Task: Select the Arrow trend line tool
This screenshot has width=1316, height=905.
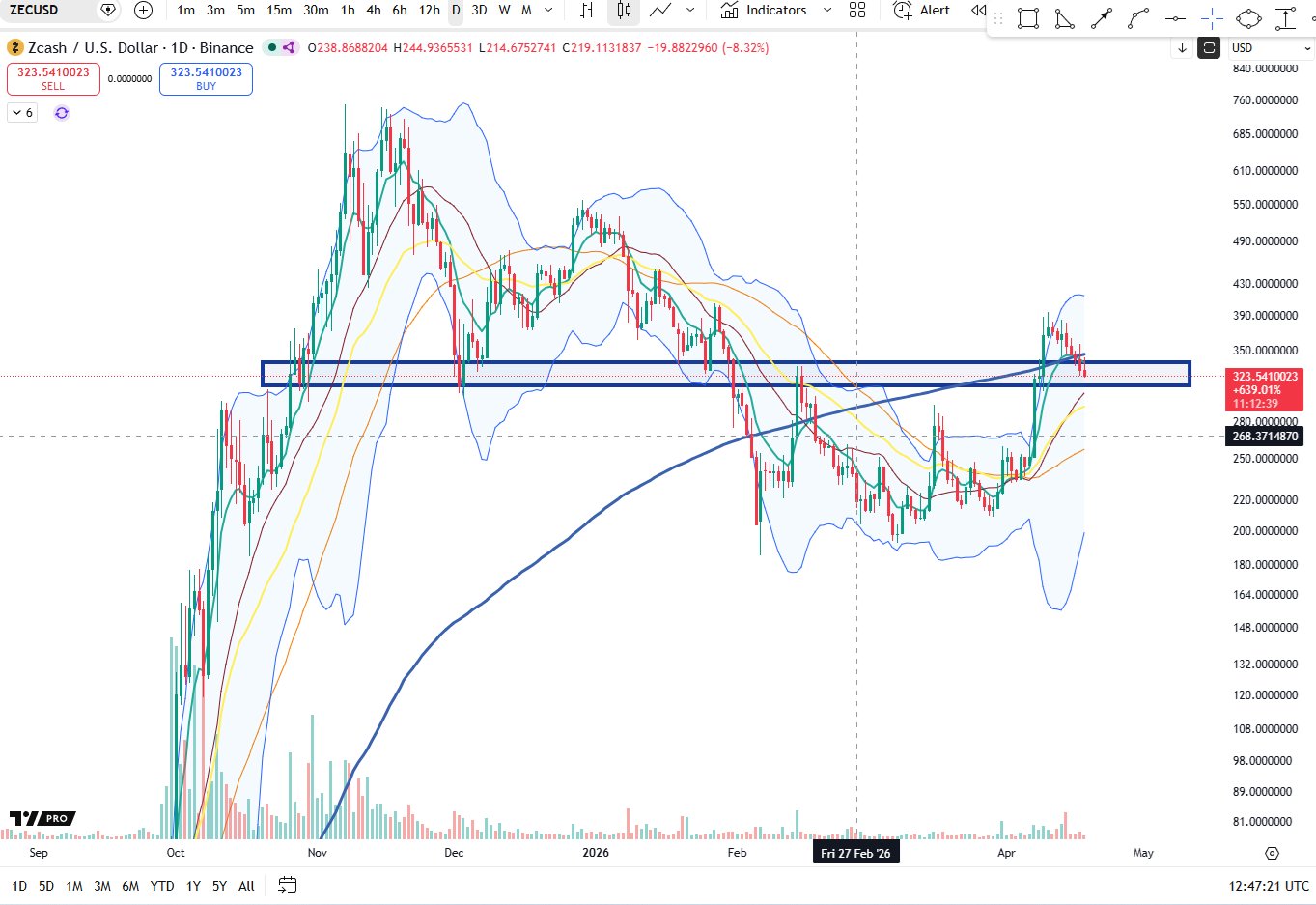Action: (x=1102, y=18)
